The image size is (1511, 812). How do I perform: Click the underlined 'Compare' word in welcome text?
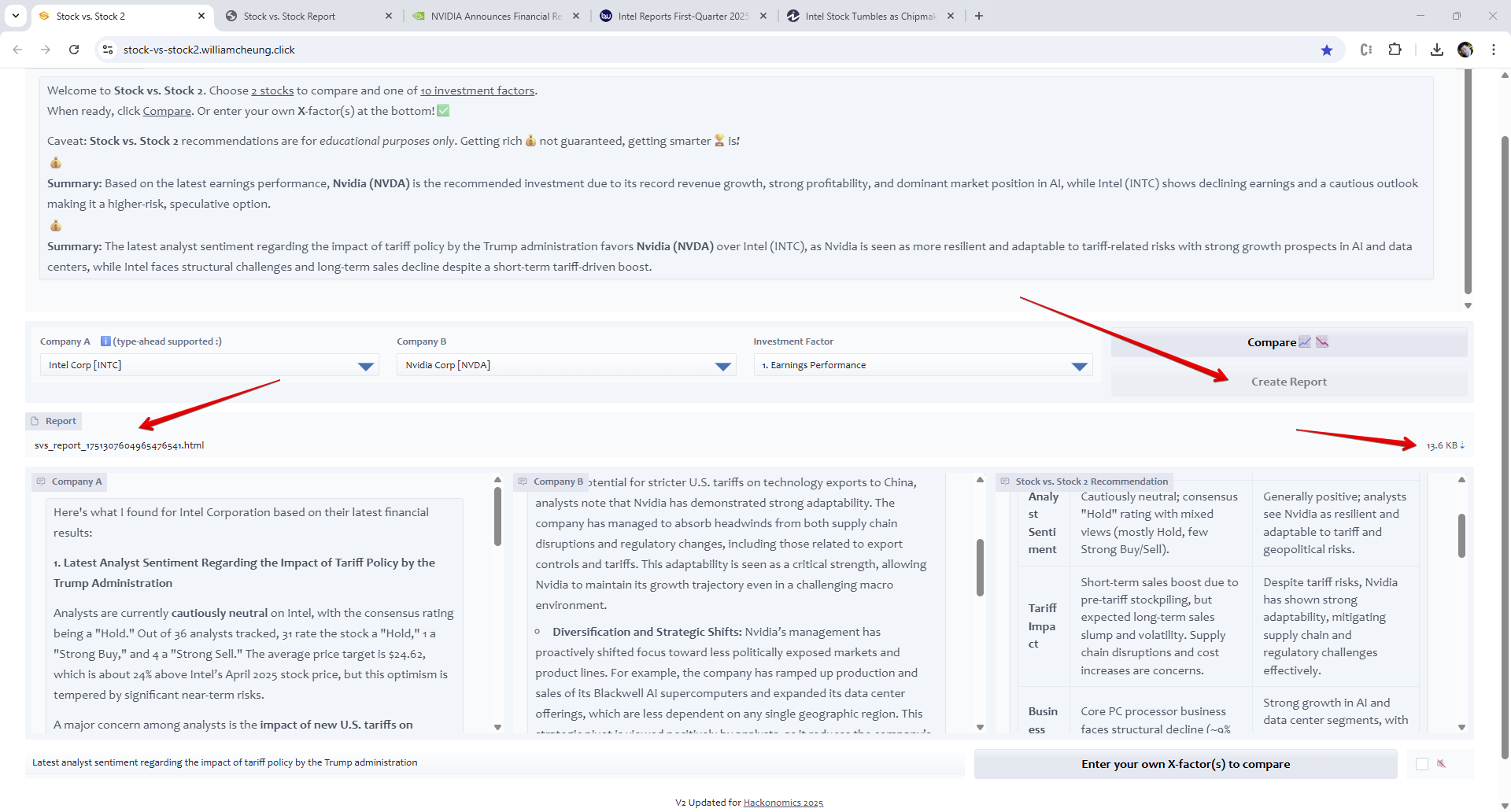[x=167, y=111]
